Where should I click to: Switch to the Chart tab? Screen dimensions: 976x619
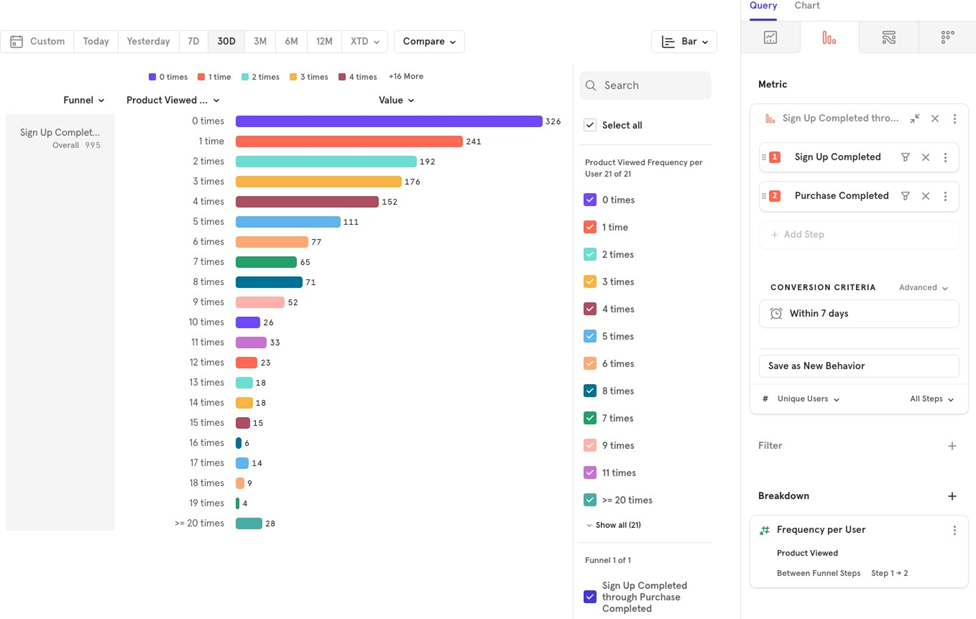[x=807, y=6]
